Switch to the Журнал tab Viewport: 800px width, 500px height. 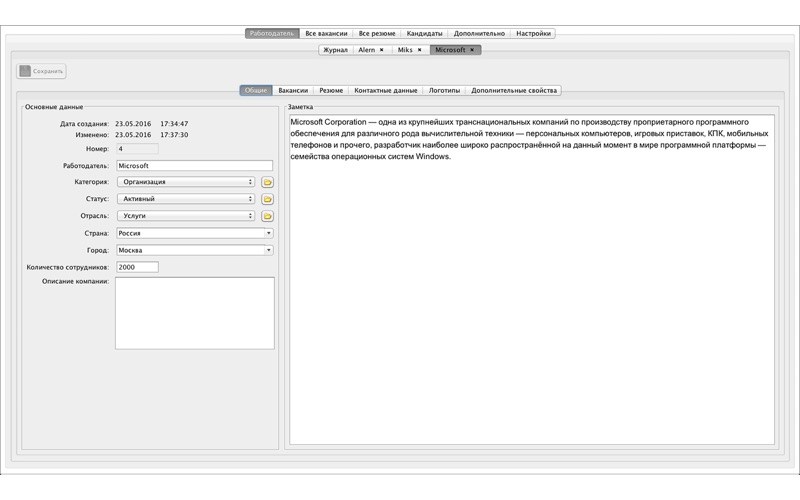point(335,50)
